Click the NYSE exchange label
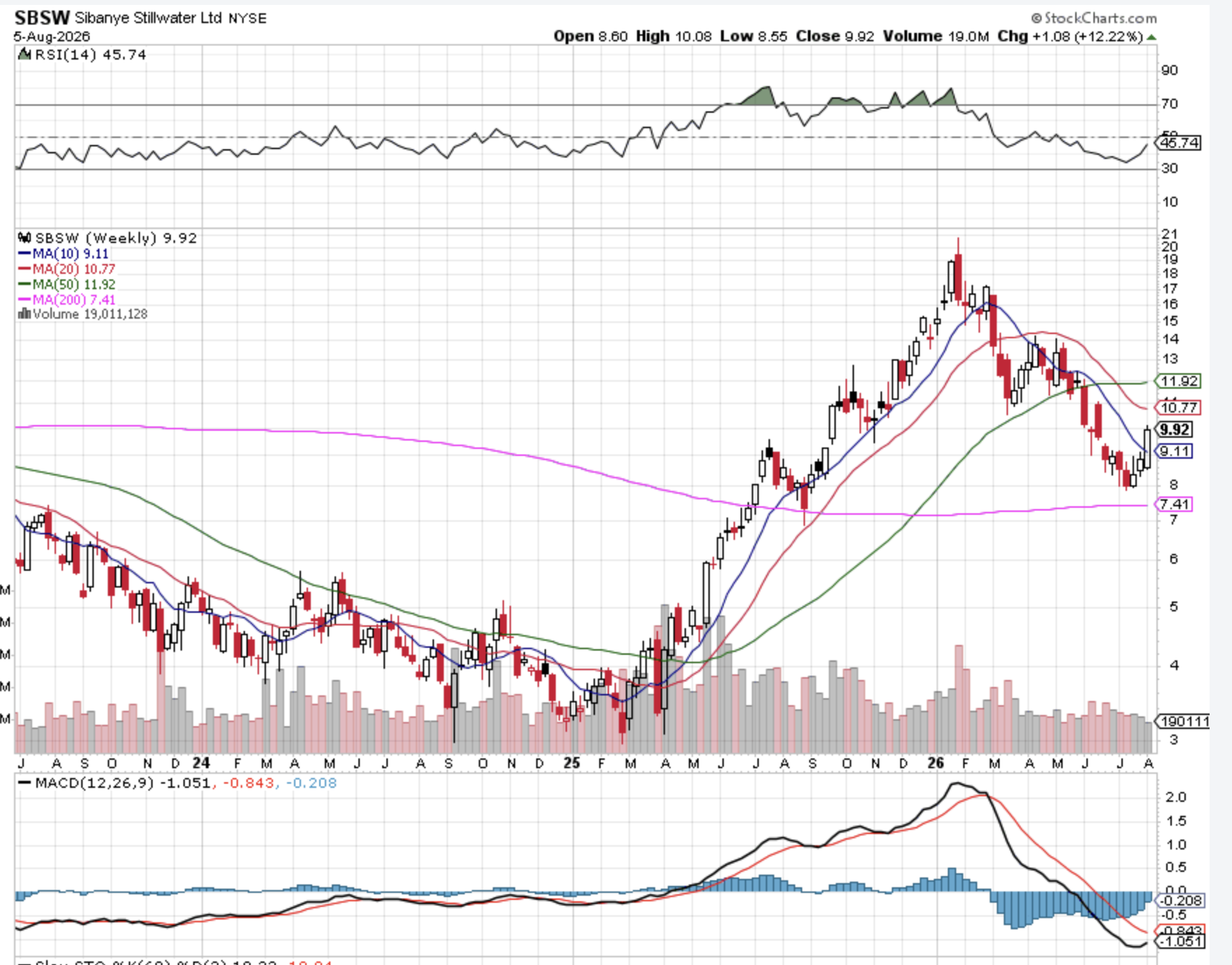 click(247, 19)
